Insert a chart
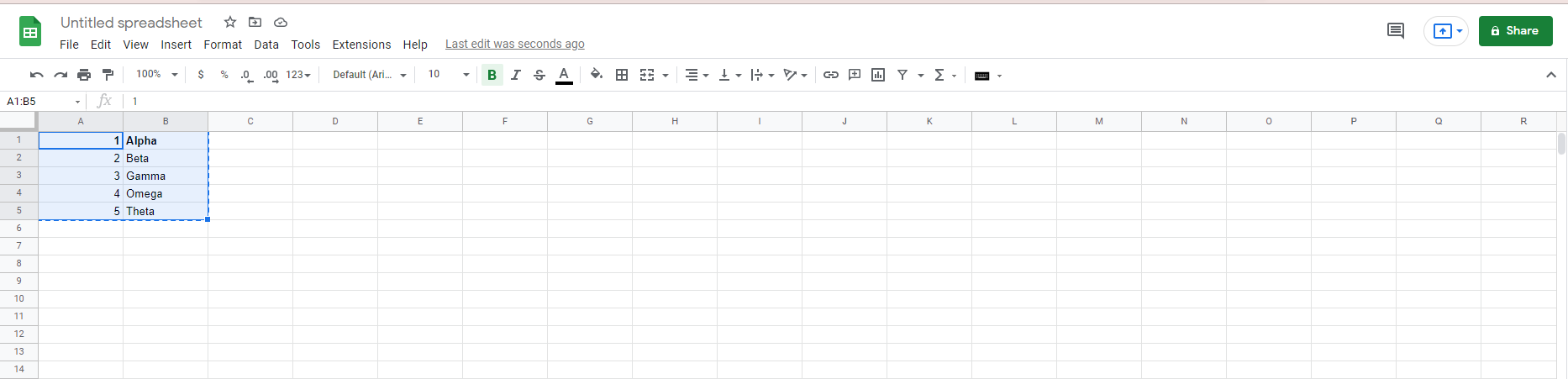1568x379 pixels. coord(878,75)
